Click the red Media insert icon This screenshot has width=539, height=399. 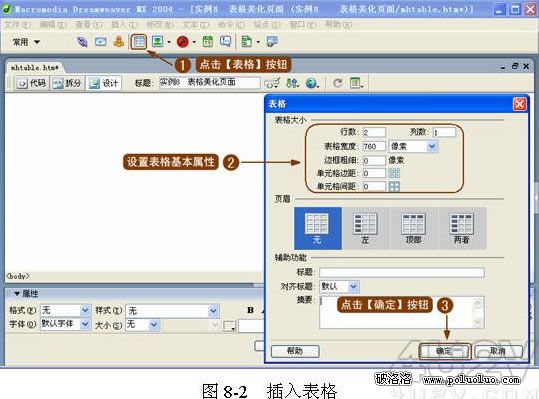(x=183, y=42)
